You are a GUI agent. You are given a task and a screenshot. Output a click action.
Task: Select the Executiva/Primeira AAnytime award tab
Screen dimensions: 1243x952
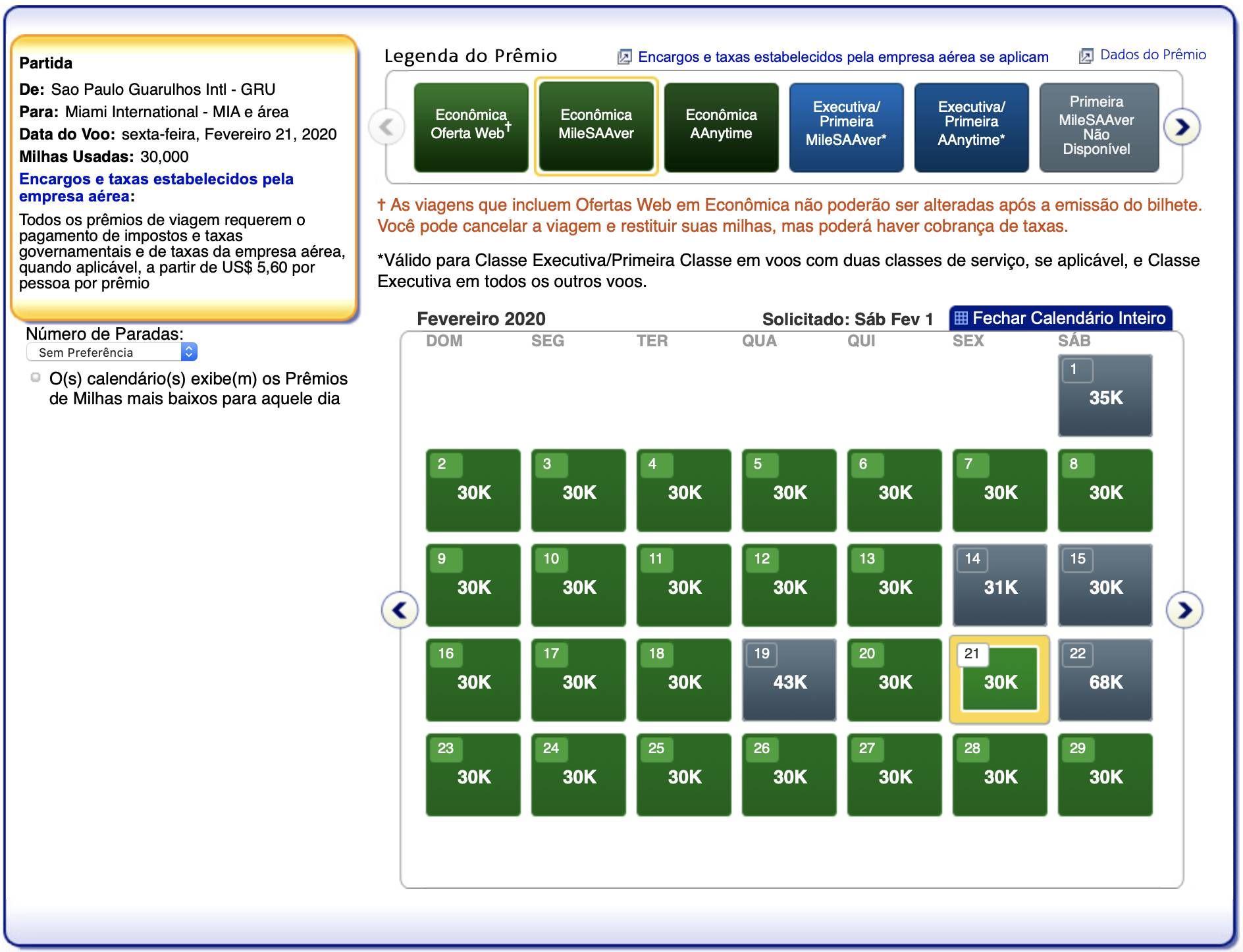pyautogui.click(x=972, y=128)
